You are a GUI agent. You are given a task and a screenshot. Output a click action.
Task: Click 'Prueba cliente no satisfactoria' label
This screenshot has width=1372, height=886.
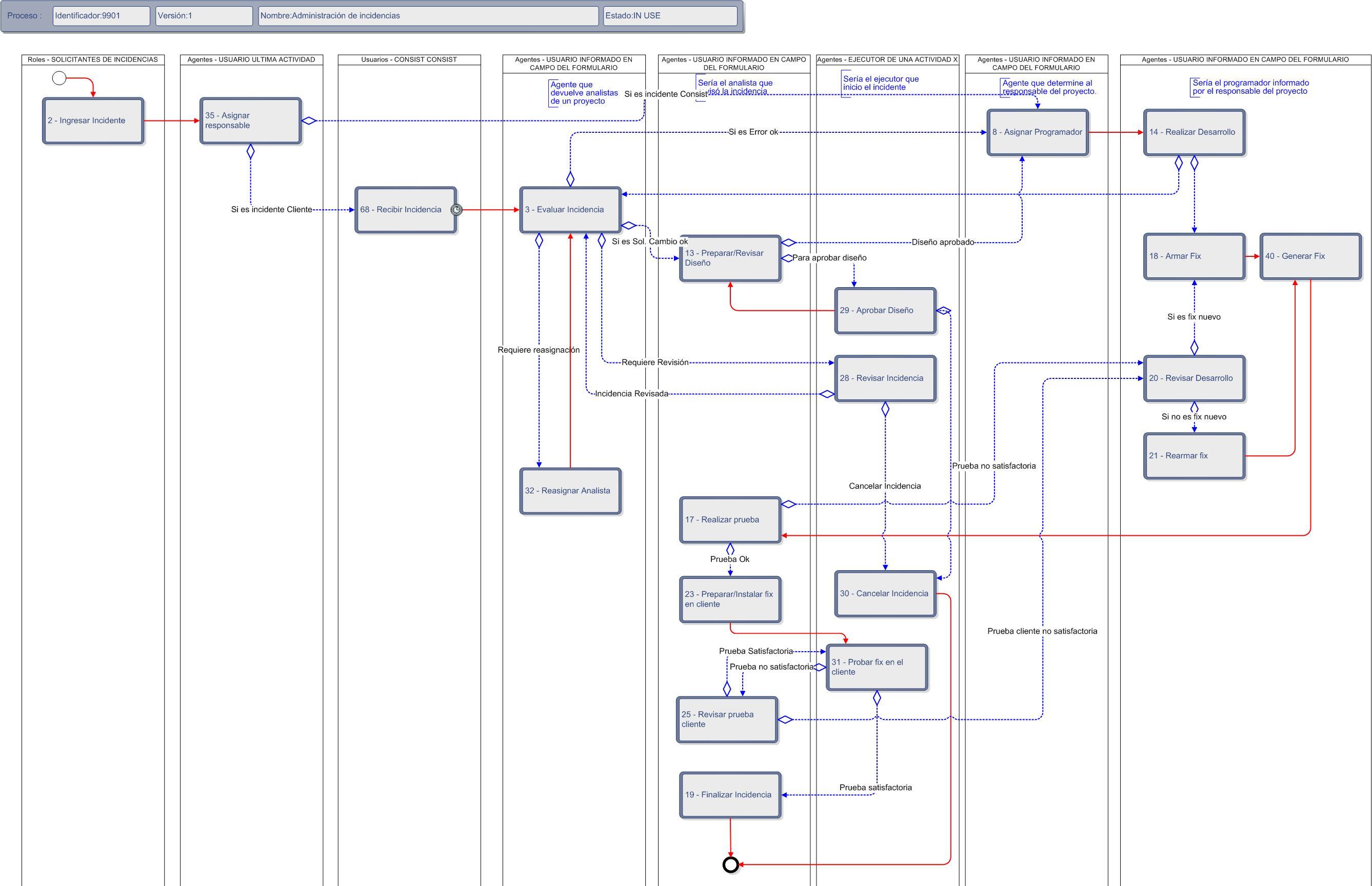1042,631
